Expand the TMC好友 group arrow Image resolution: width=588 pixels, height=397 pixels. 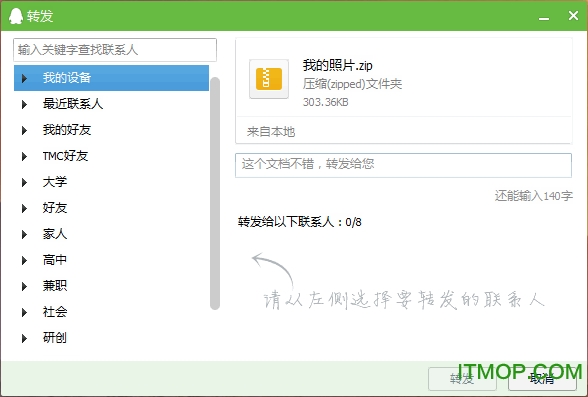click(x=24, y=156)
